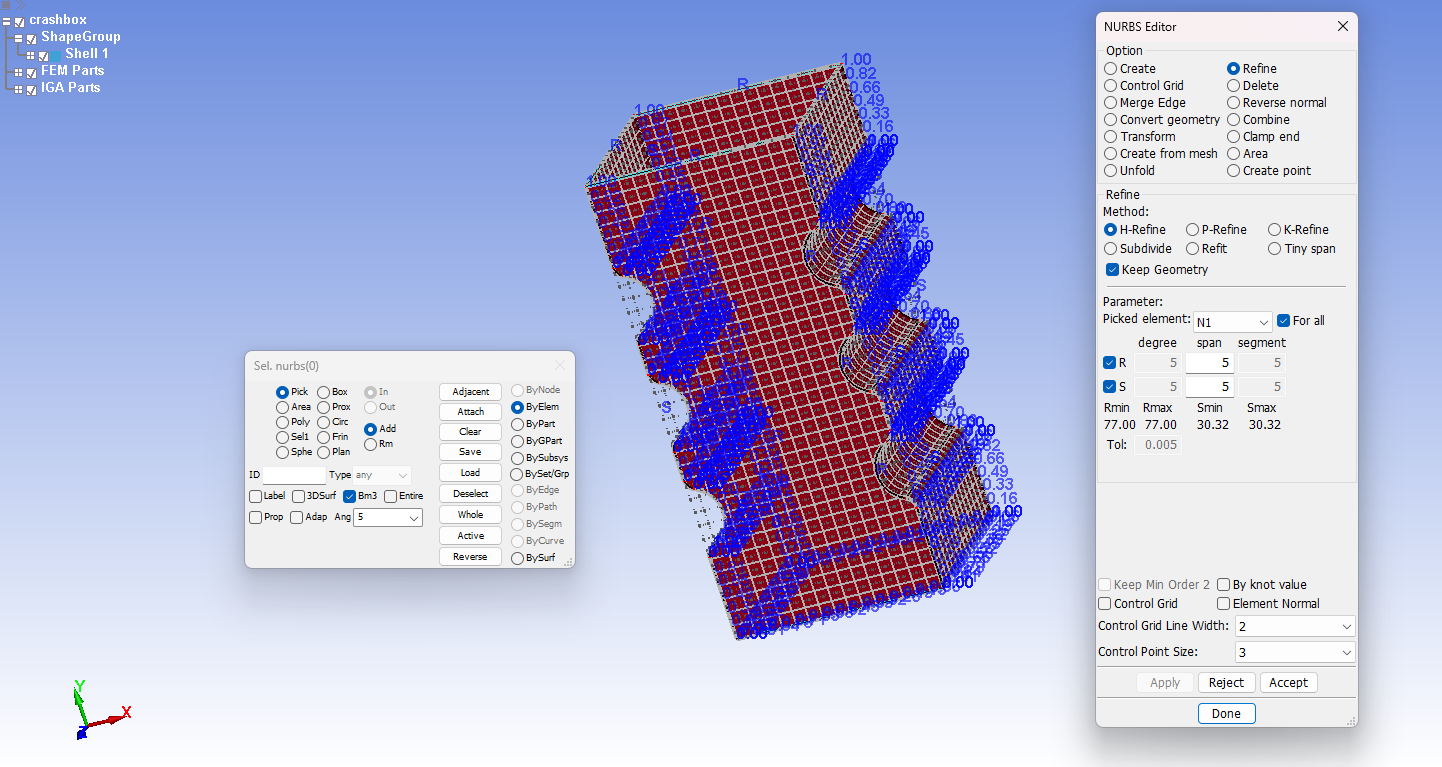Click the double-chevron expand icon at top left
Screen dimensions: 1442x767
(20, 5)
